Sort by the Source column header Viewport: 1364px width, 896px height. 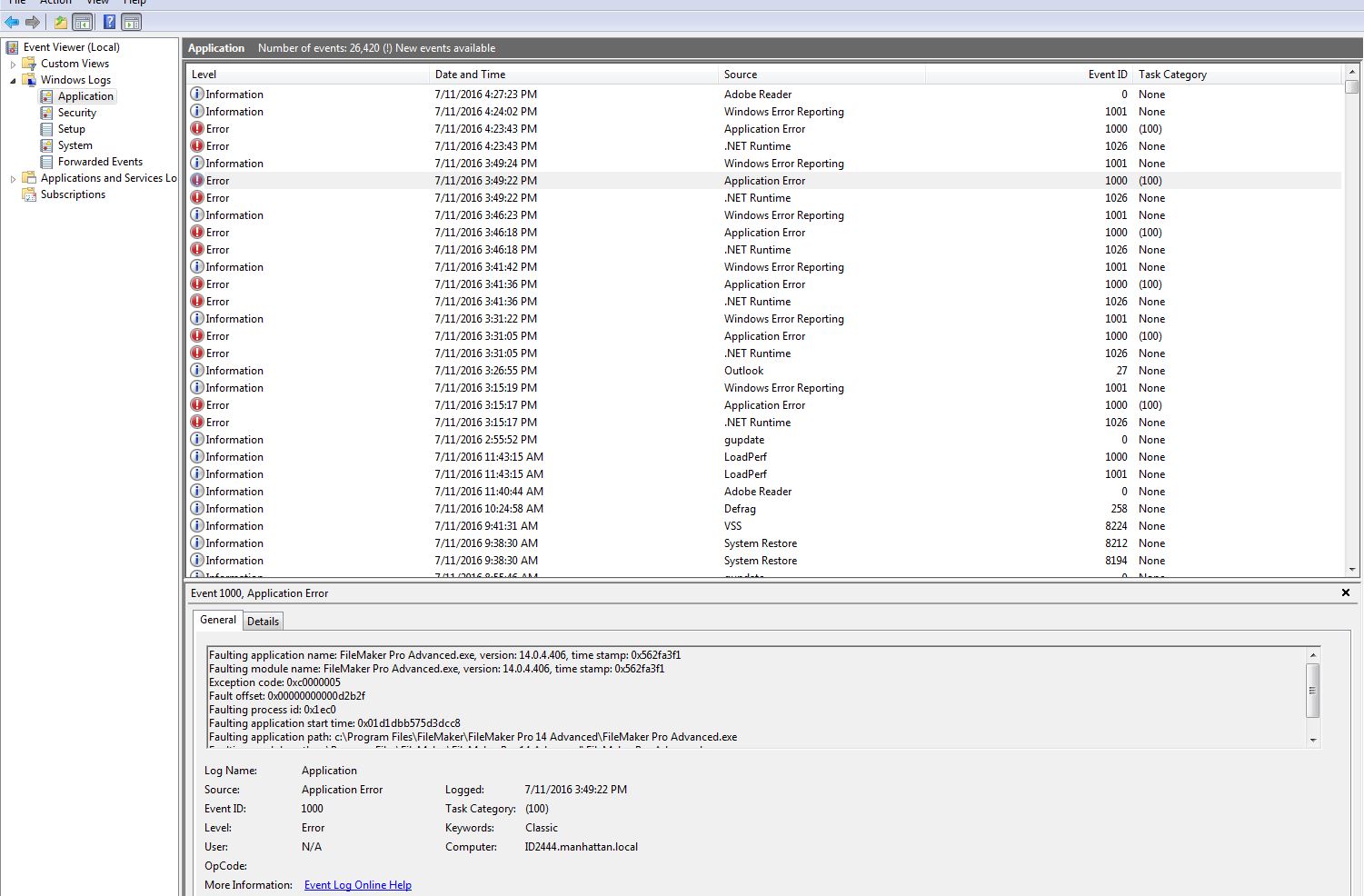pos(821,75)
